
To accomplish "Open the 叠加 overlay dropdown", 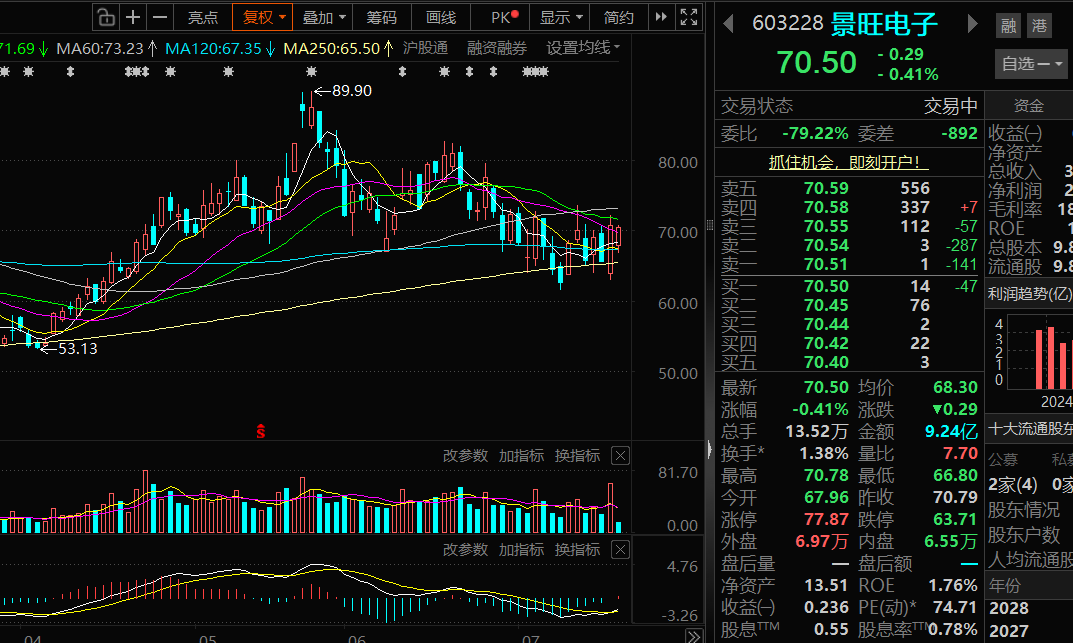I will (x=323, y=17).
